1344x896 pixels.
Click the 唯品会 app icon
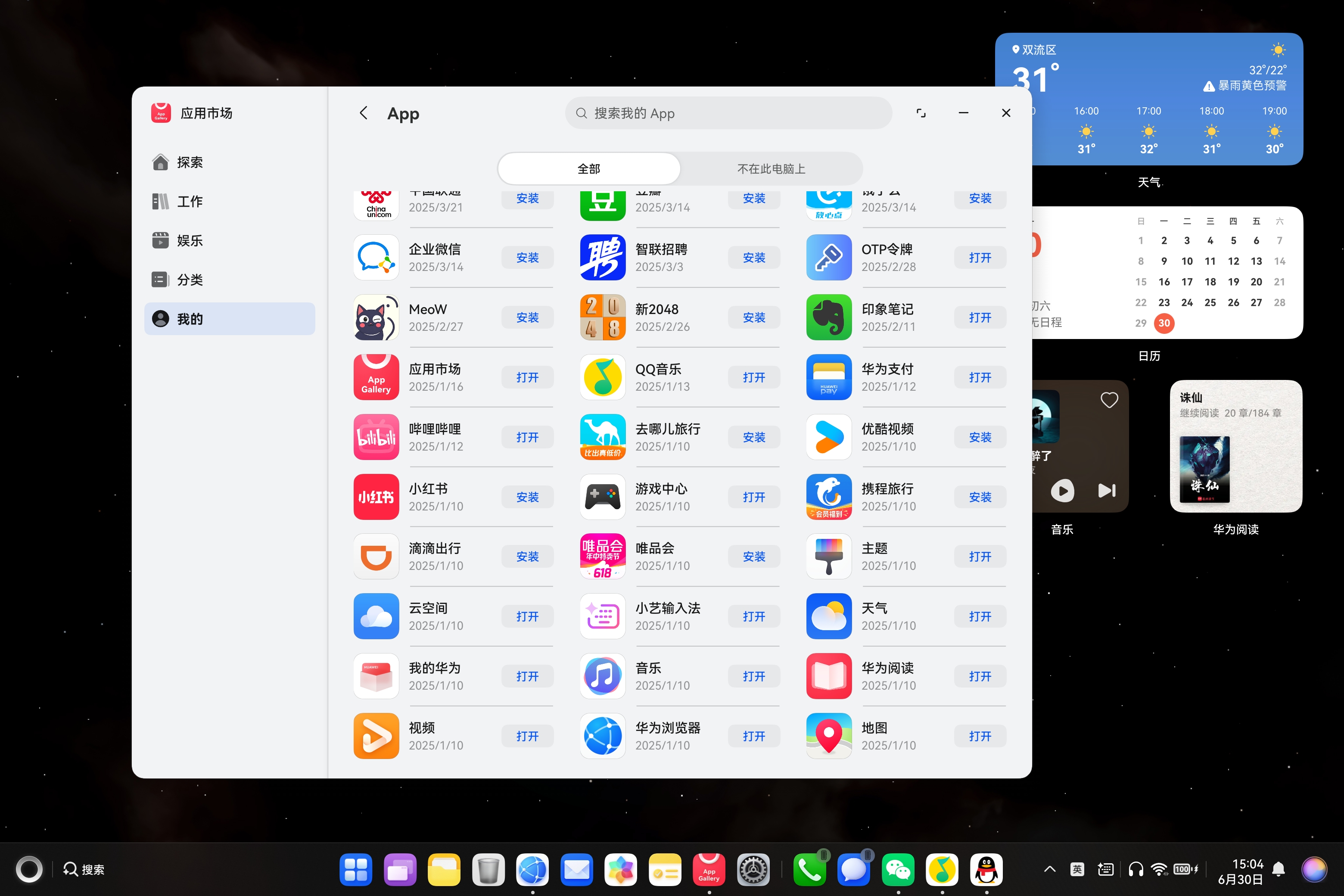tap(602, 556)
